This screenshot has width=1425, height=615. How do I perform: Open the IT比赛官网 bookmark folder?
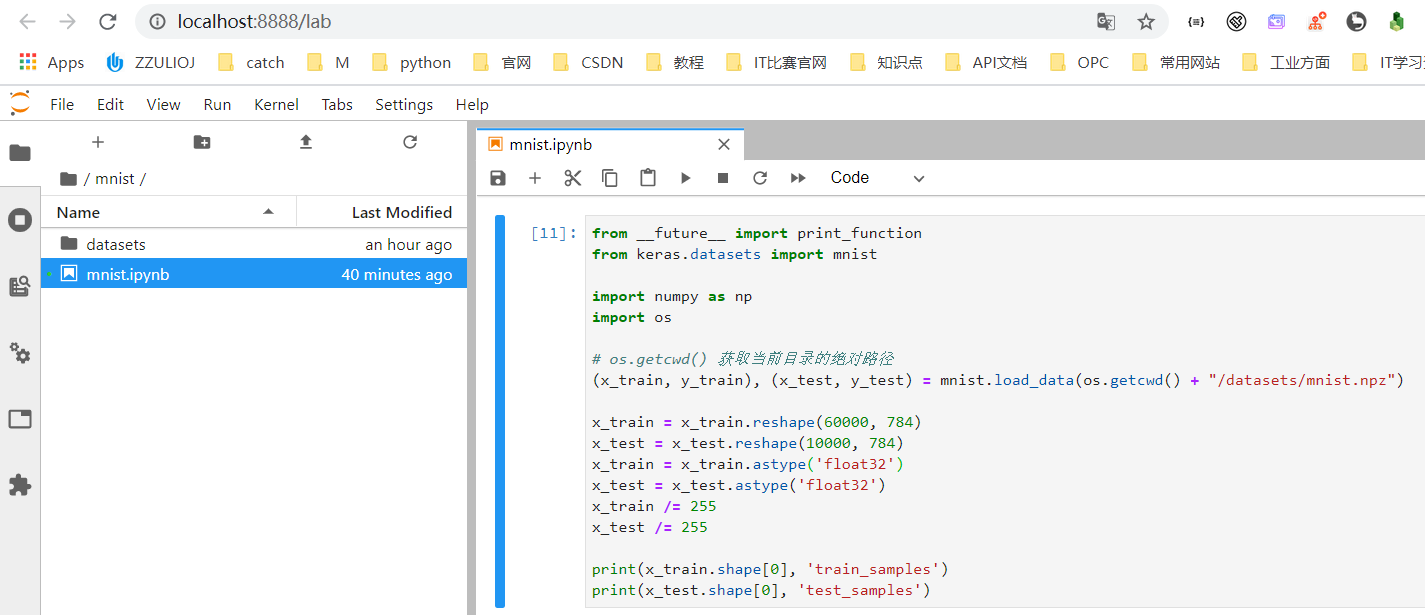point(776,62)
